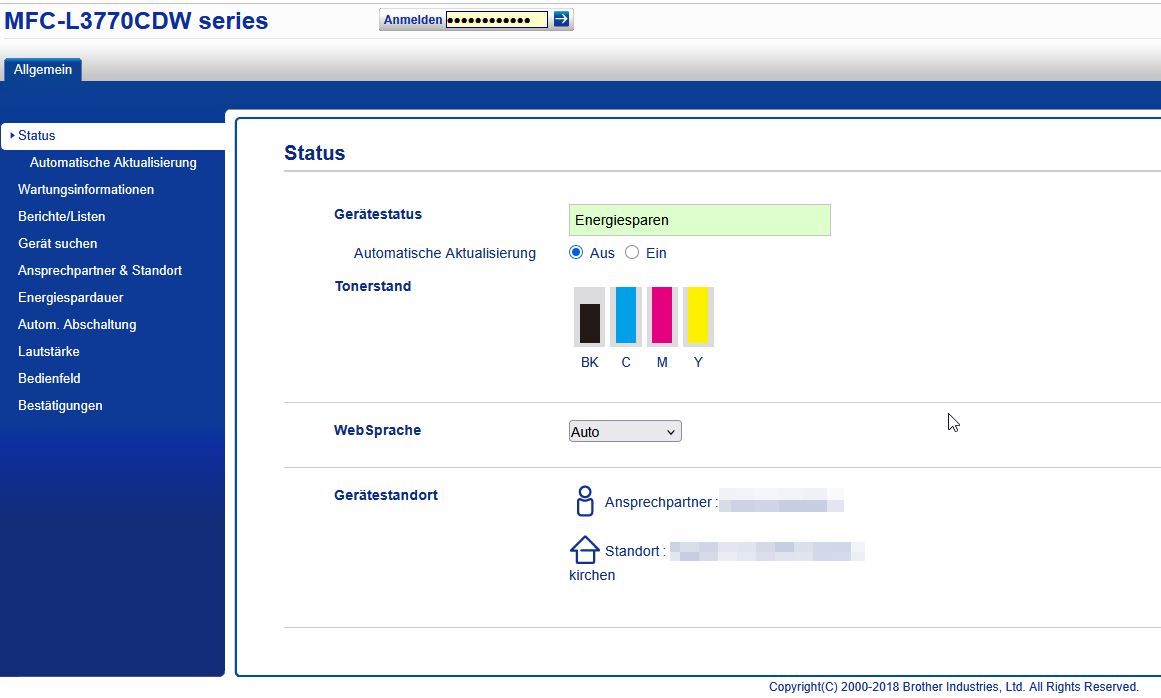Click the yellow Y toner level bar
Image resolution: width=1161 pixels, height=698 pixels.
[698, 317]
